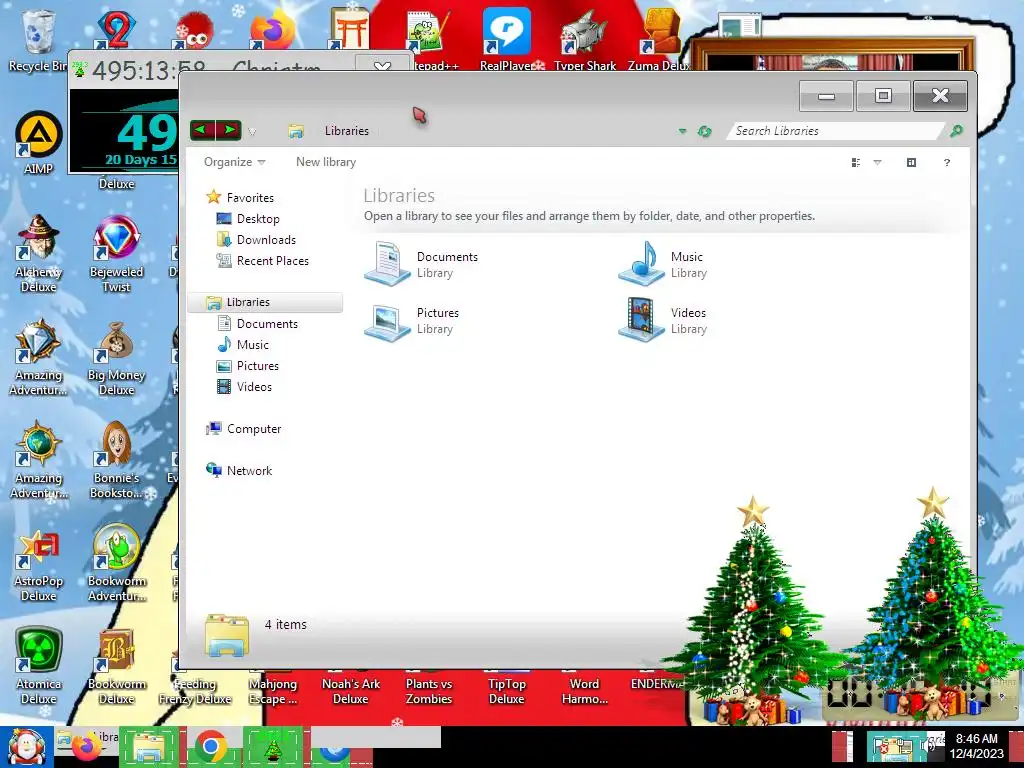Screen dimensions: 1024x768
Task: Open the Organize menu
Action: pos(234,162)
